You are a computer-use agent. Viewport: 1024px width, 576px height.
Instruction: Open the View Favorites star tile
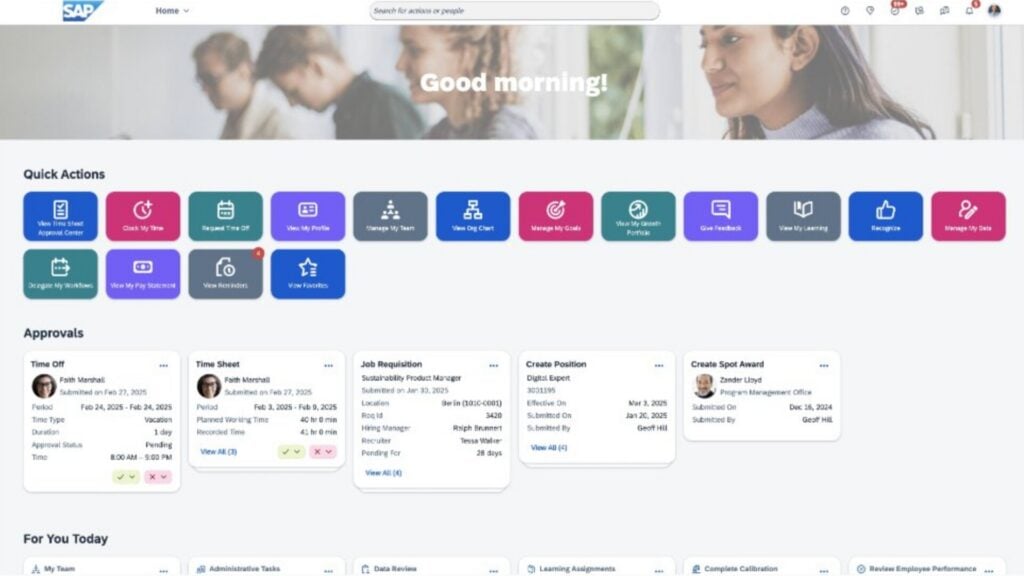(x=308, y=274)
